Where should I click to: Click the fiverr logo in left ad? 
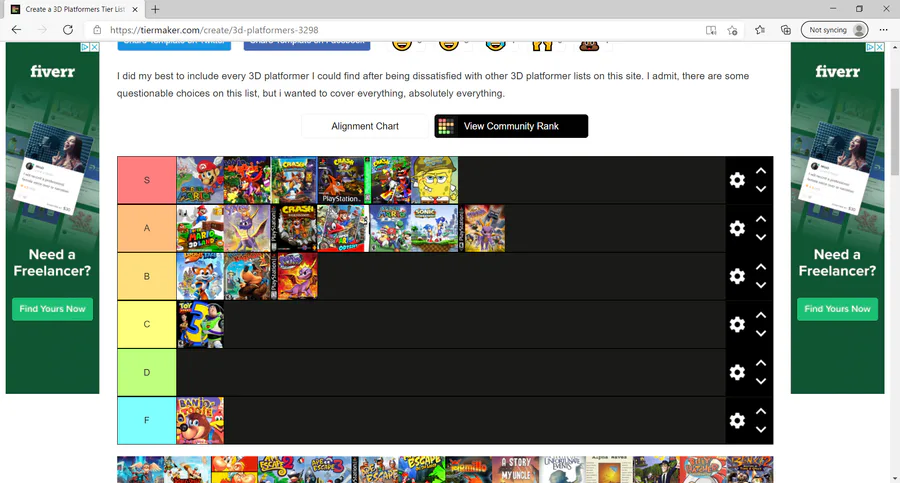click(x=52, y=71)
